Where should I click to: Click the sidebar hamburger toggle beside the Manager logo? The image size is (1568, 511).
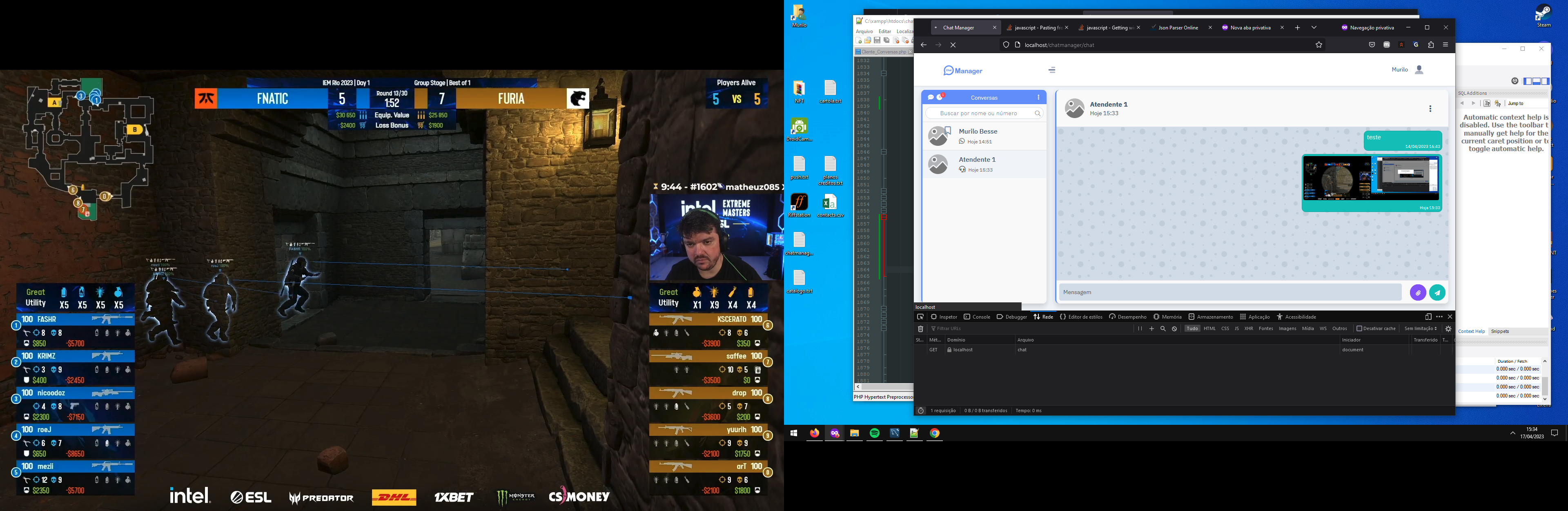[x=1052, y=70]
